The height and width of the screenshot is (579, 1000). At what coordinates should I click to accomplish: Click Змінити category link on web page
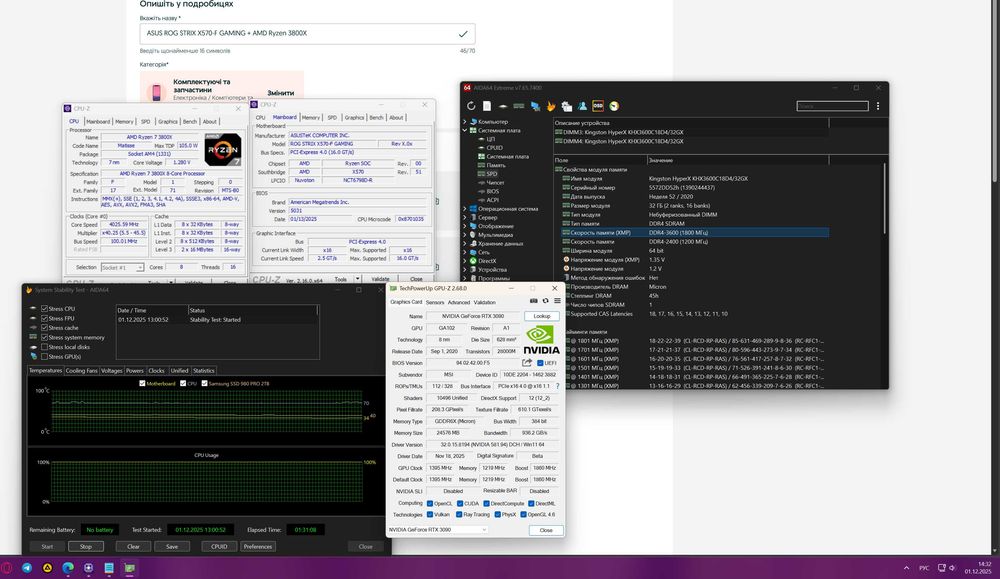(281, 92)
